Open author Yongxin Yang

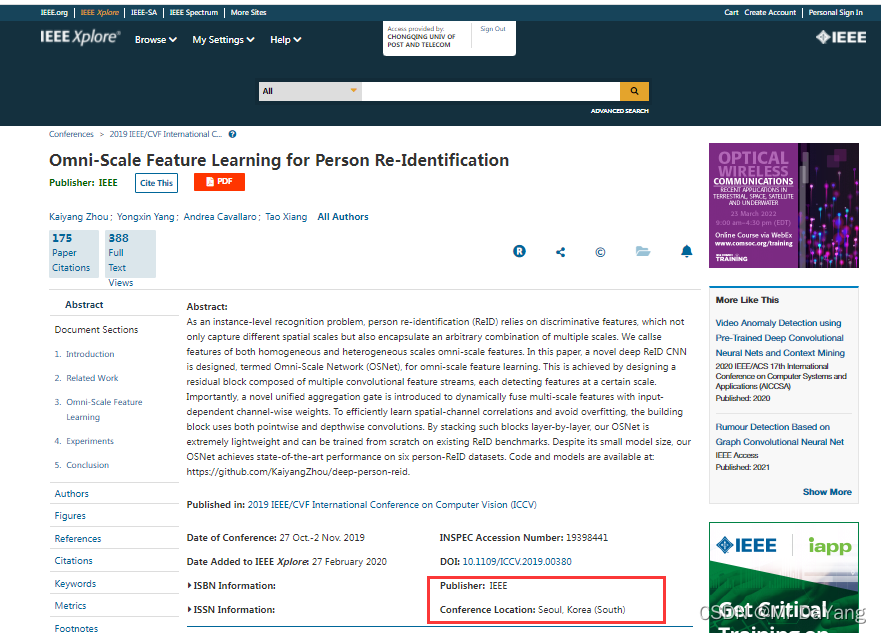[x=146, y=217]
